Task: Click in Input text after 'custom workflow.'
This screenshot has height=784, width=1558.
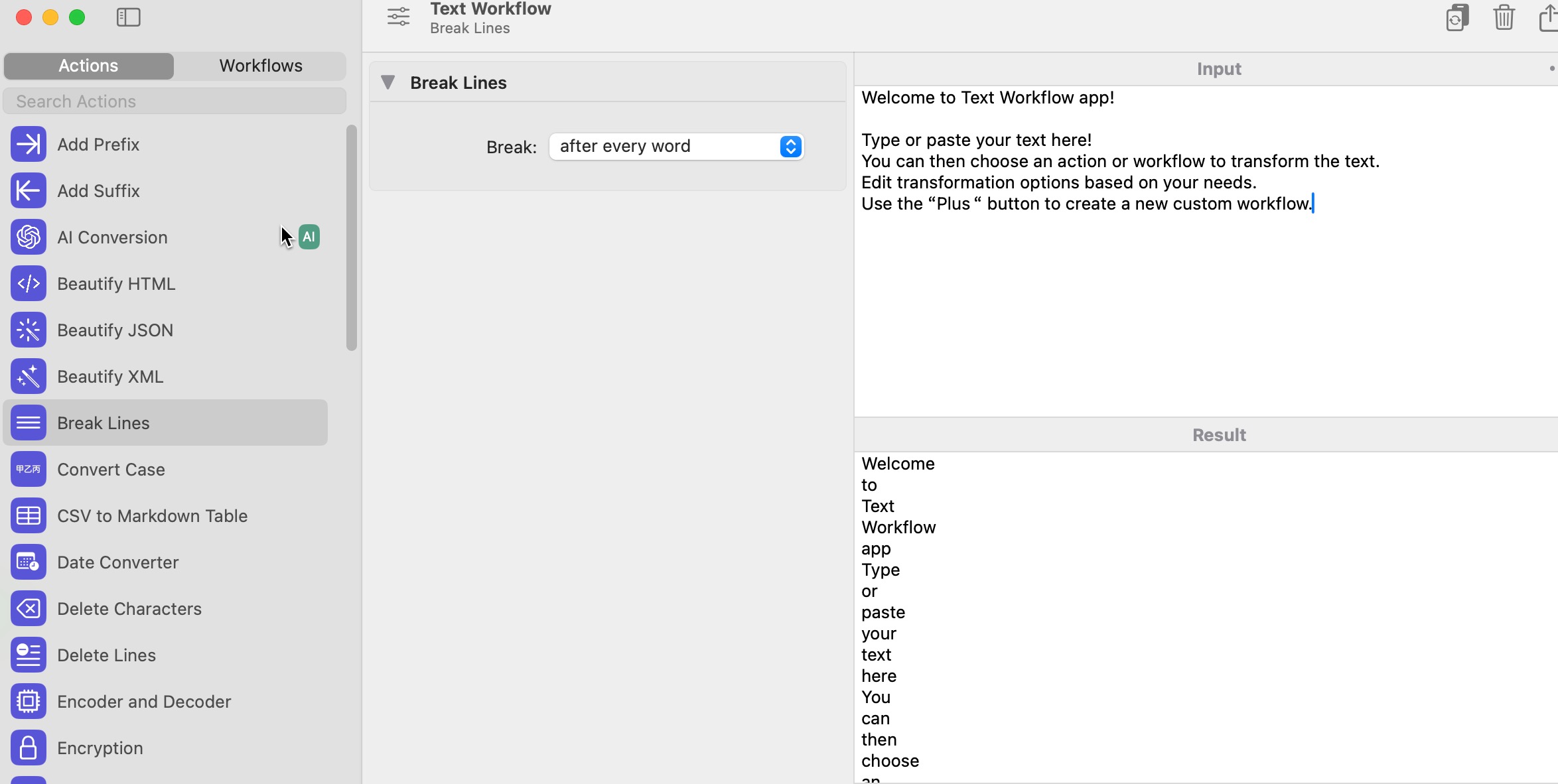Action: pyautogui.click(x=1314, y=204)
